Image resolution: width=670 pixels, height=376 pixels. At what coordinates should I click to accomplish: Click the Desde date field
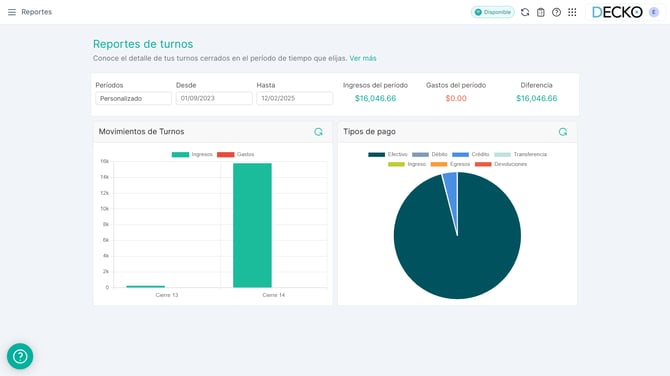[x=214, y=98]
